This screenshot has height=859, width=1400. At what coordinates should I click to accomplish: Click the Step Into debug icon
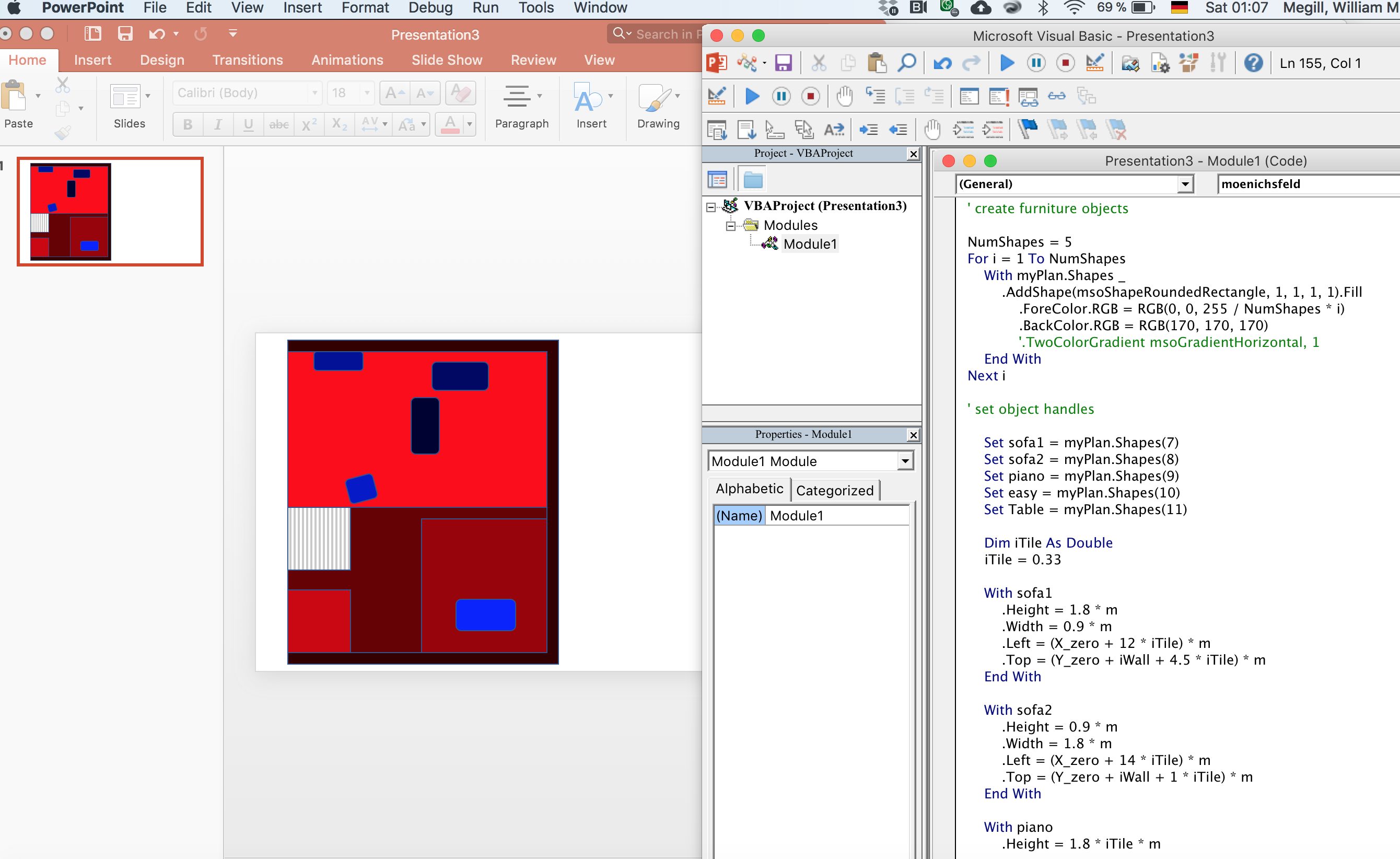(x=875, y=96)
